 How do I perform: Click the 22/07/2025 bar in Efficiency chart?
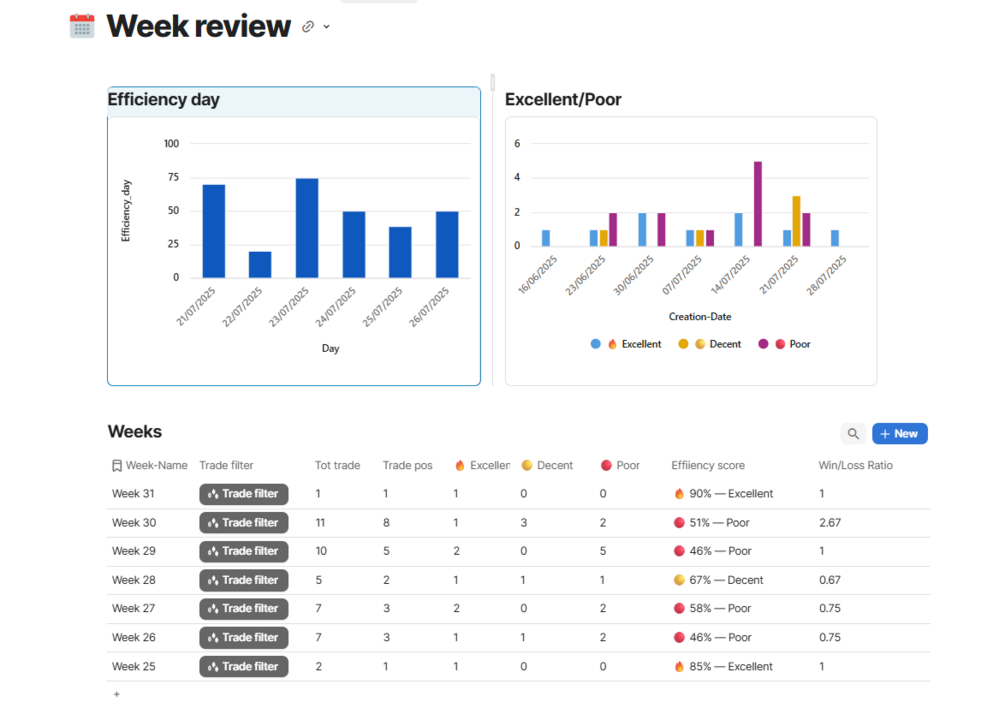coord(260,265)
